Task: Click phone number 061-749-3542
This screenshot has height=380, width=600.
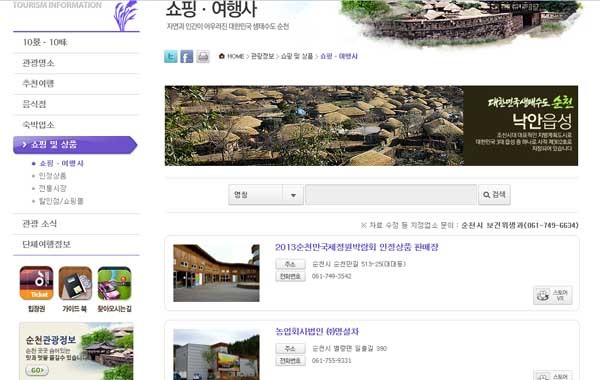Action: [331, 276]
